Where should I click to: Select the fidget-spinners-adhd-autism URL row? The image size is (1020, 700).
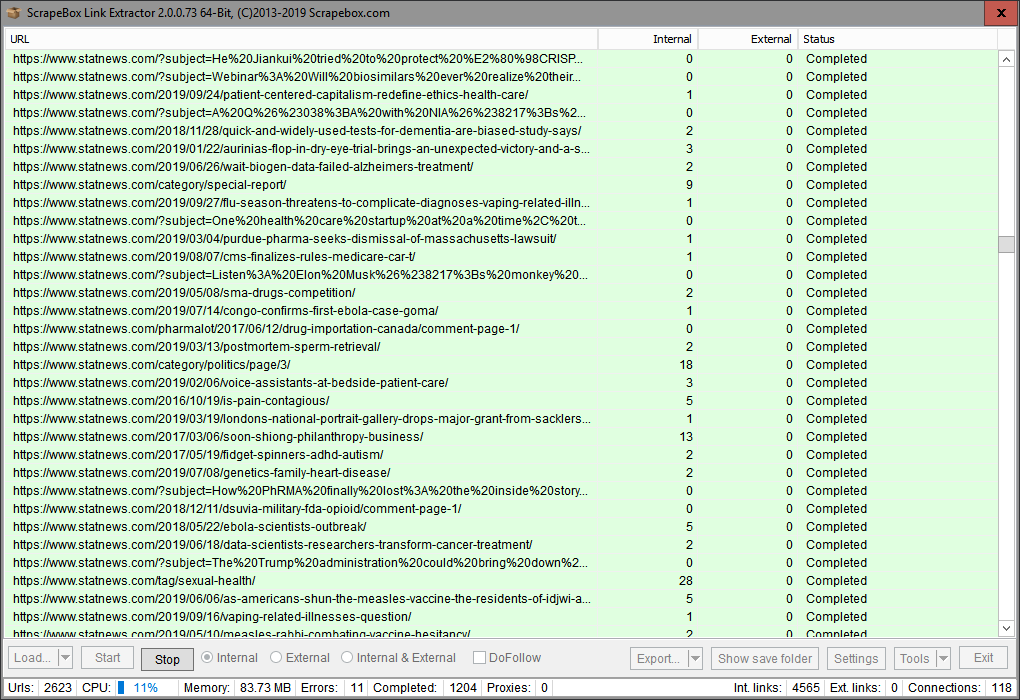(x=501, y=455)
